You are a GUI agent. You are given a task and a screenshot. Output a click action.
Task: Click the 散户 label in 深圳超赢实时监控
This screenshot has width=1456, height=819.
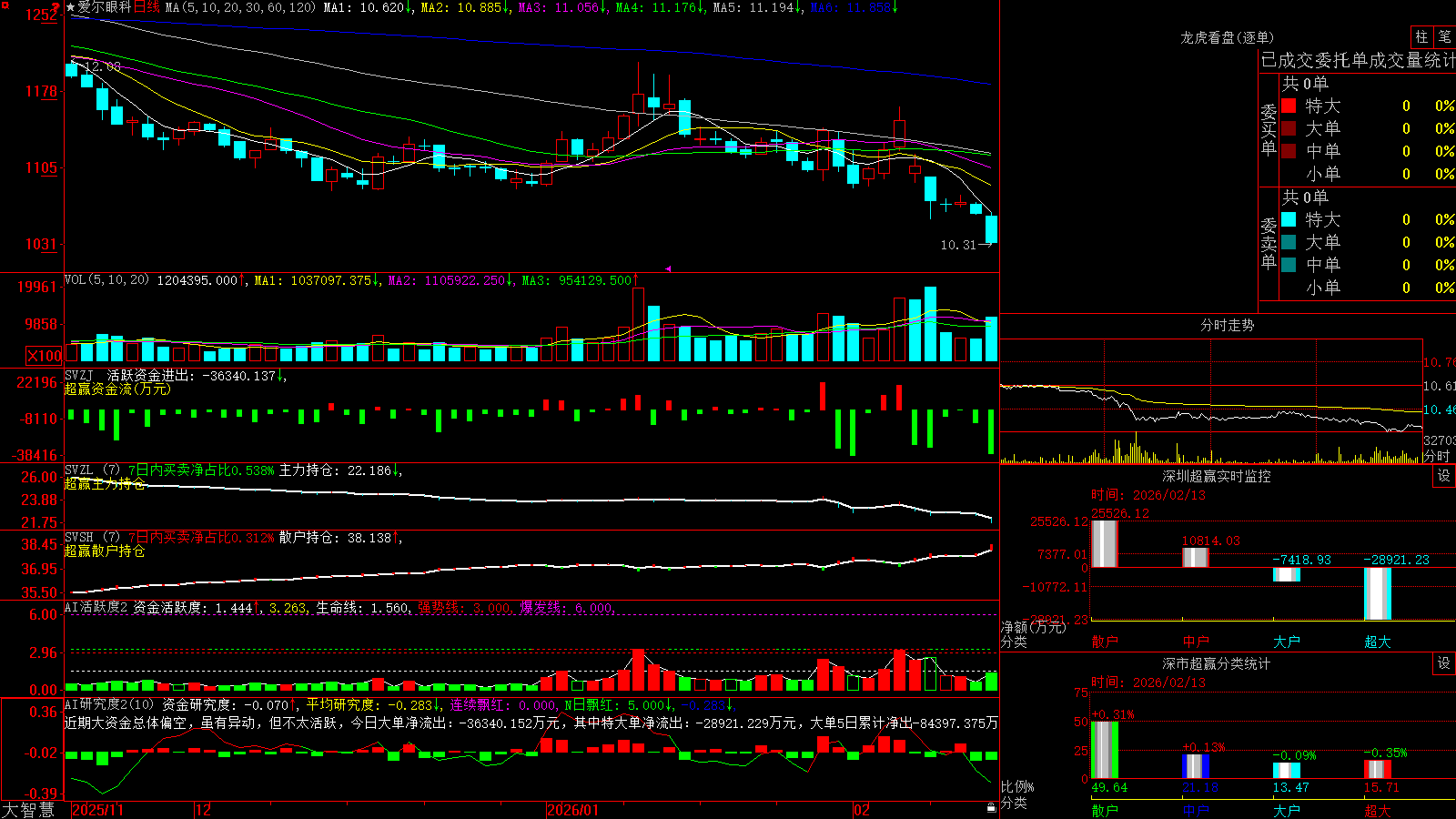pos(1105,642)
